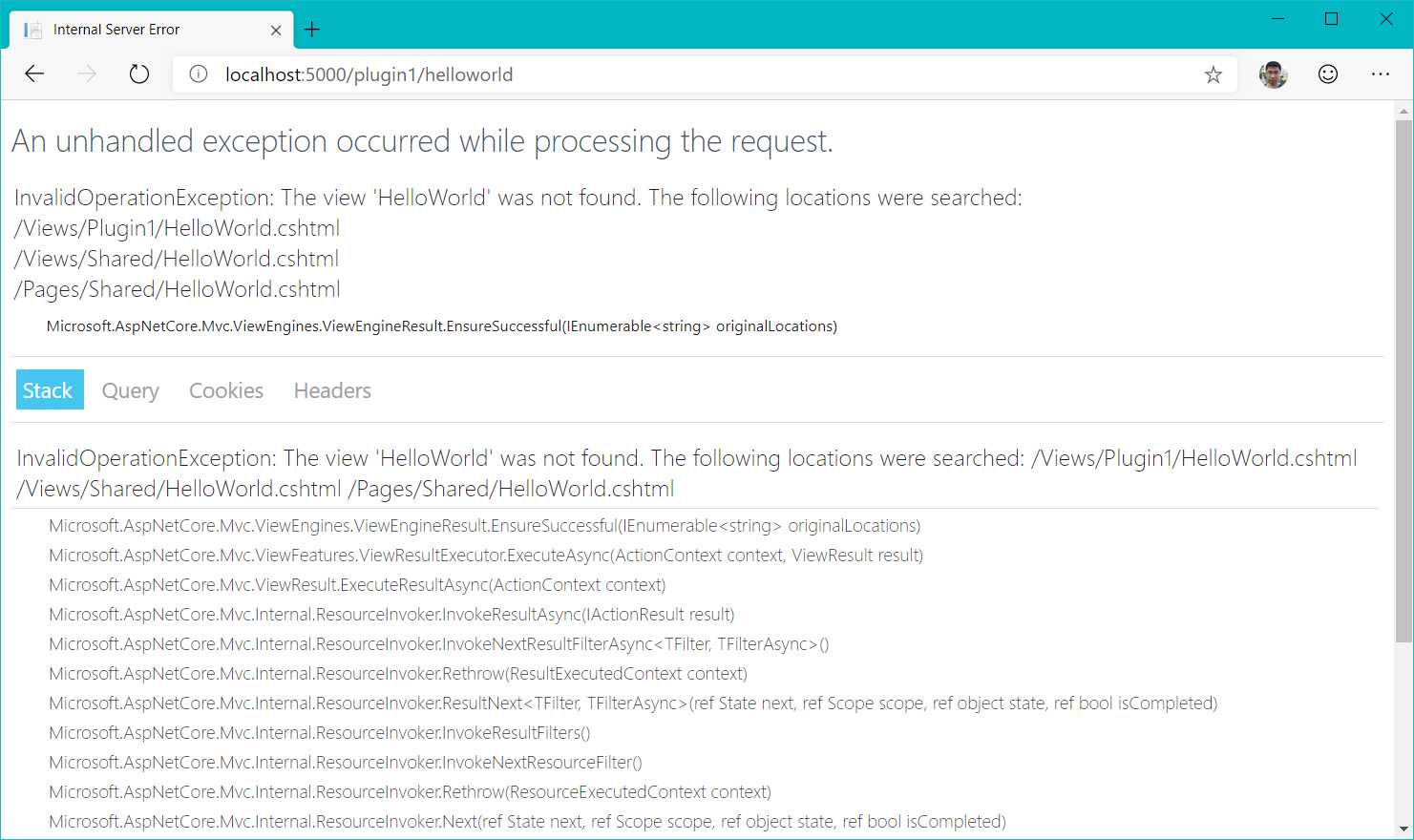Open the Headers tab

click(x=332, y=390)
